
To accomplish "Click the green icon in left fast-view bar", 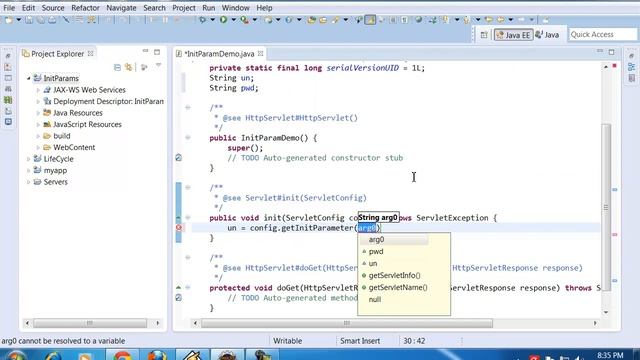I will (8, 100).
